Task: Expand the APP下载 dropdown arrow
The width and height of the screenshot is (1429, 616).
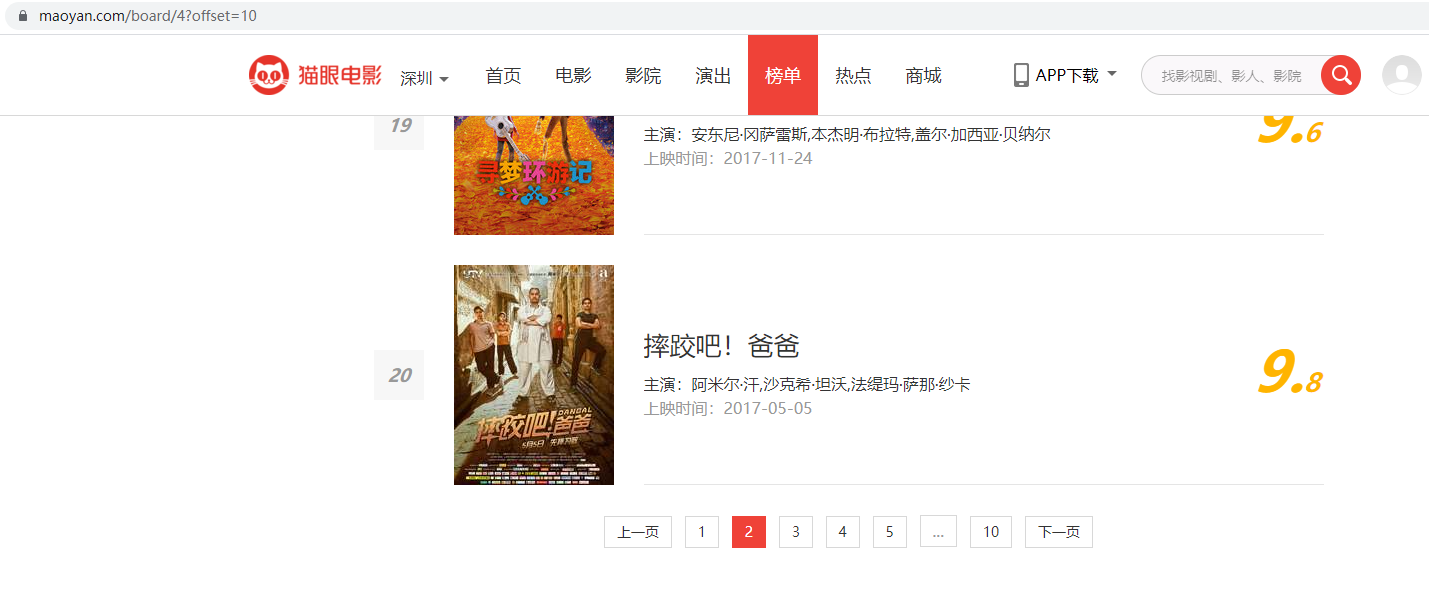Action: tap(1112, 73)
